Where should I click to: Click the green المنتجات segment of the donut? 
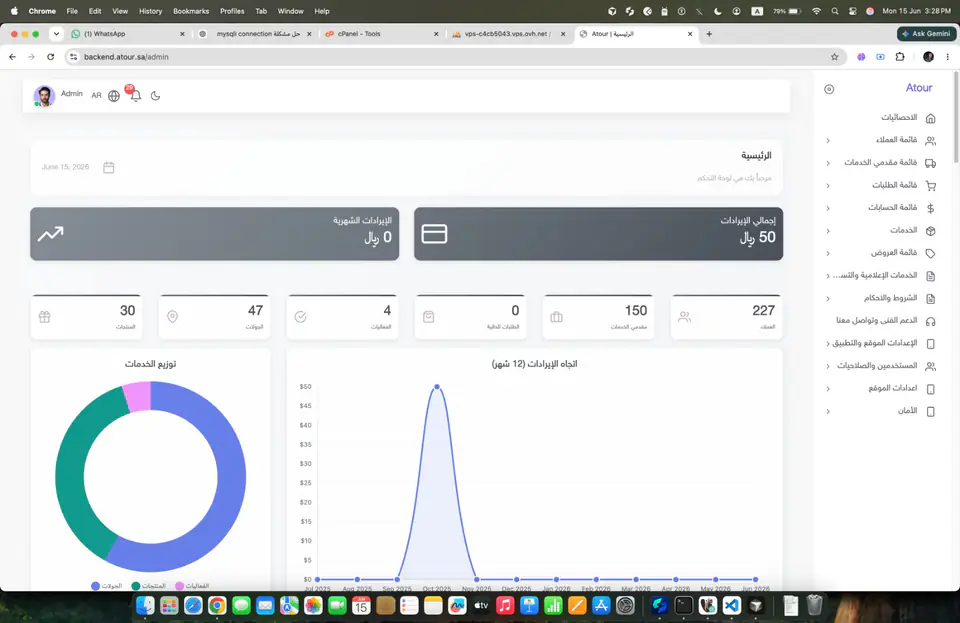[72, 465]
